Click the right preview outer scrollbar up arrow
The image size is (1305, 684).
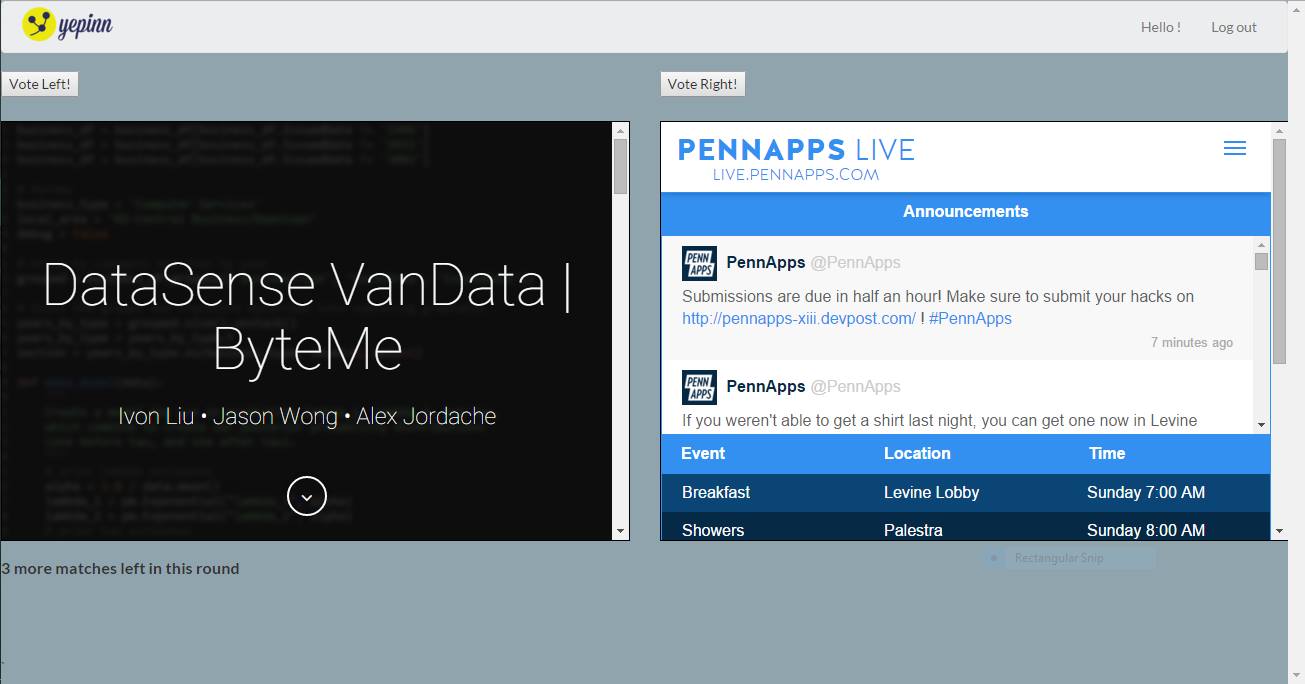click(1279, 130)
